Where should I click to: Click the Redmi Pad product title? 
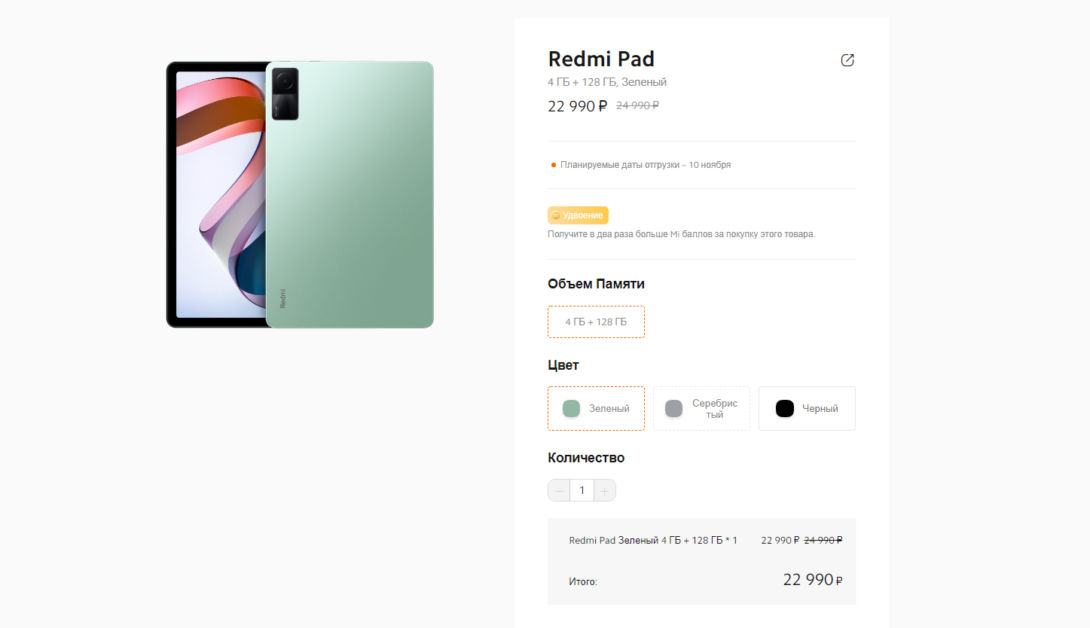pyautogui.click(x=601, y=59)
